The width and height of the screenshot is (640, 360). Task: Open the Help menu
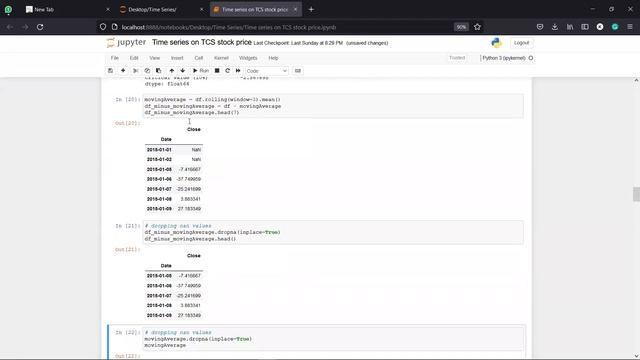(273, 58)
